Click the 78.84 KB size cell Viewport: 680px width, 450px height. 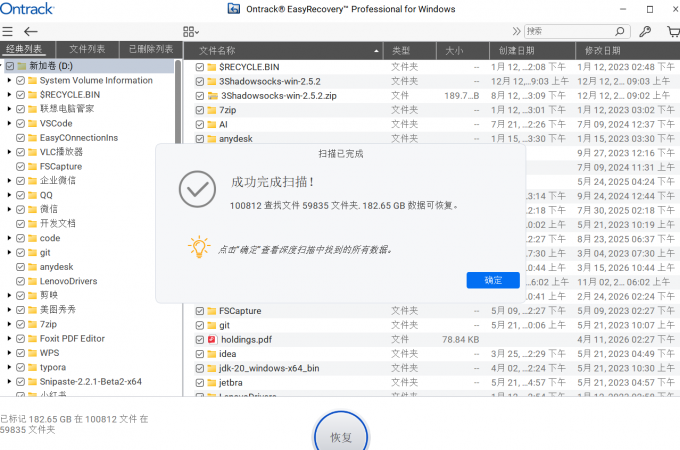click(461, 339)
